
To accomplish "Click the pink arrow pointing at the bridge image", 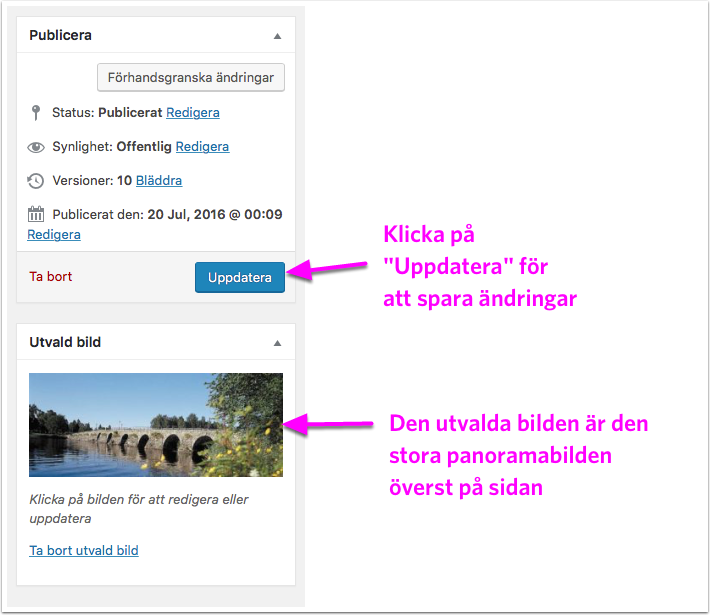I will [332, 425].
